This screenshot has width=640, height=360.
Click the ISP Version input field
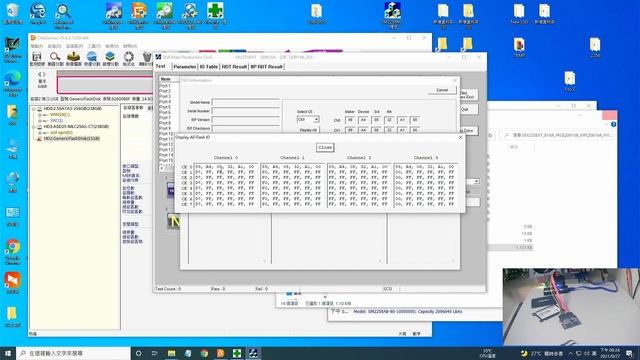(x=245, y=120)
